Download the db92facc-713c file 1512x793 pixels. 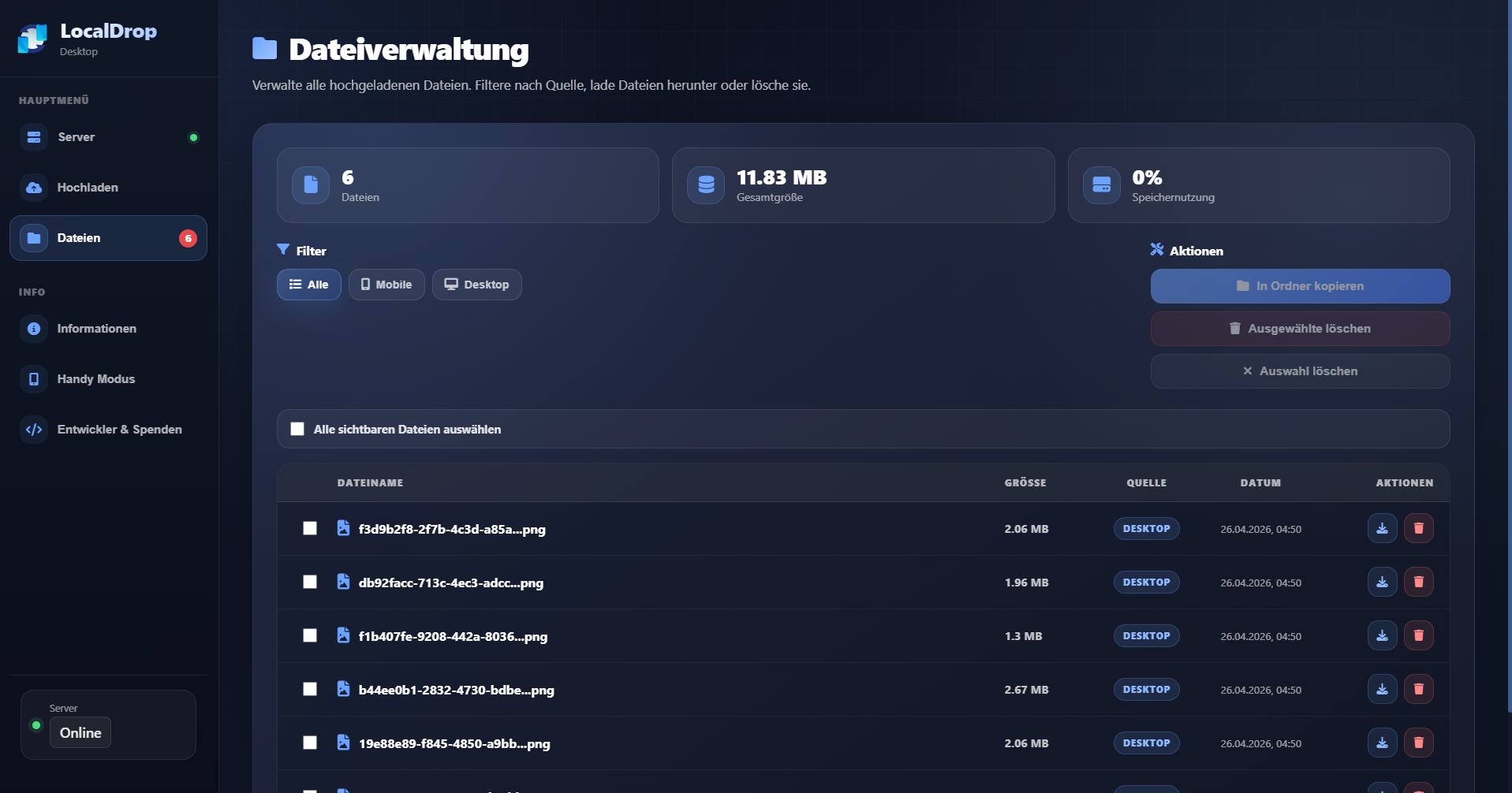point(1383,582)
